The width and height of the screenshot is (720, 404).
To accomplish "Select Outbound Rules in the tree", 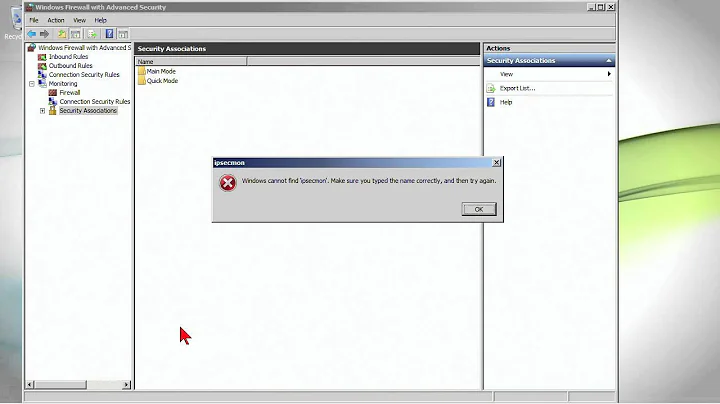I will point(71,66).
